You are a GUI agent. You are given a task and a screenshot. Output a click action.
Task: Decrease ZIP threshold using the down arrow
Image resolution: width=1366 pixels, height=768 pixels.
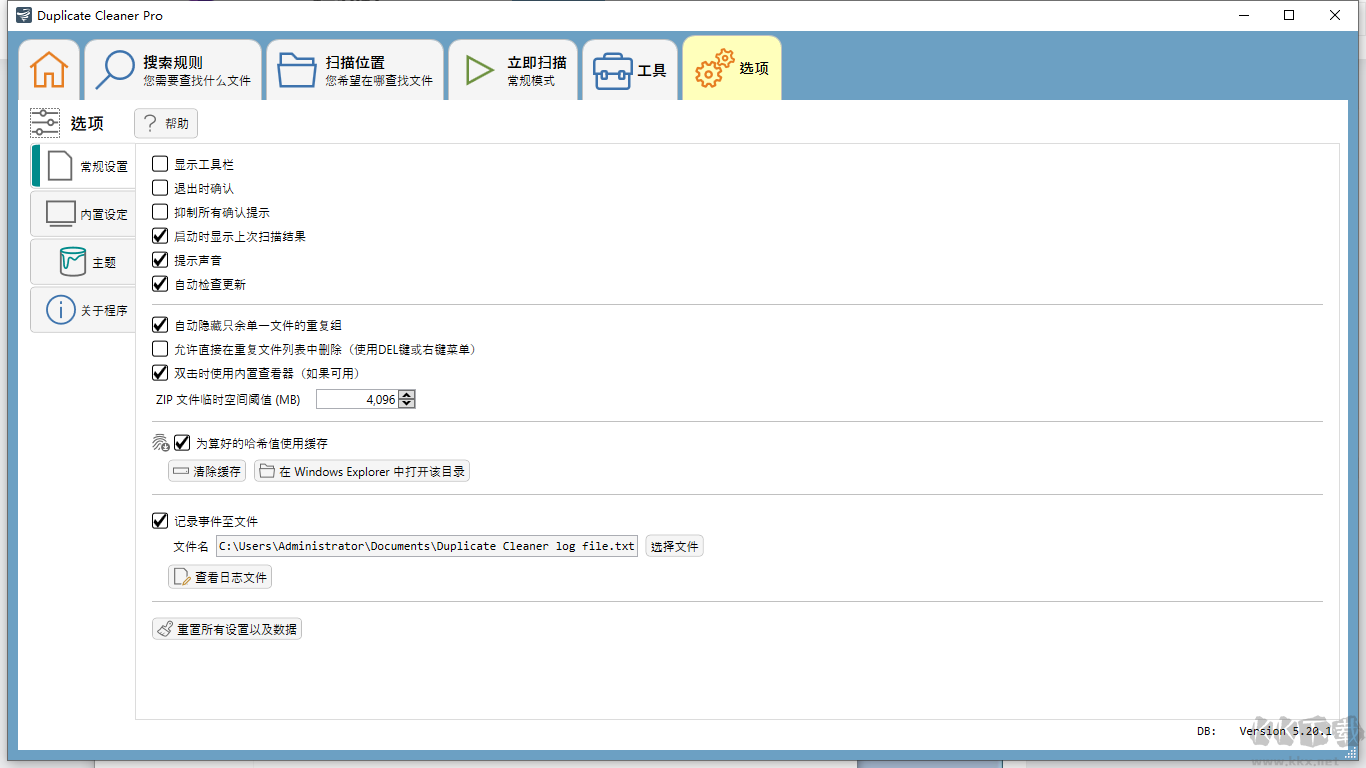[407, 403]
